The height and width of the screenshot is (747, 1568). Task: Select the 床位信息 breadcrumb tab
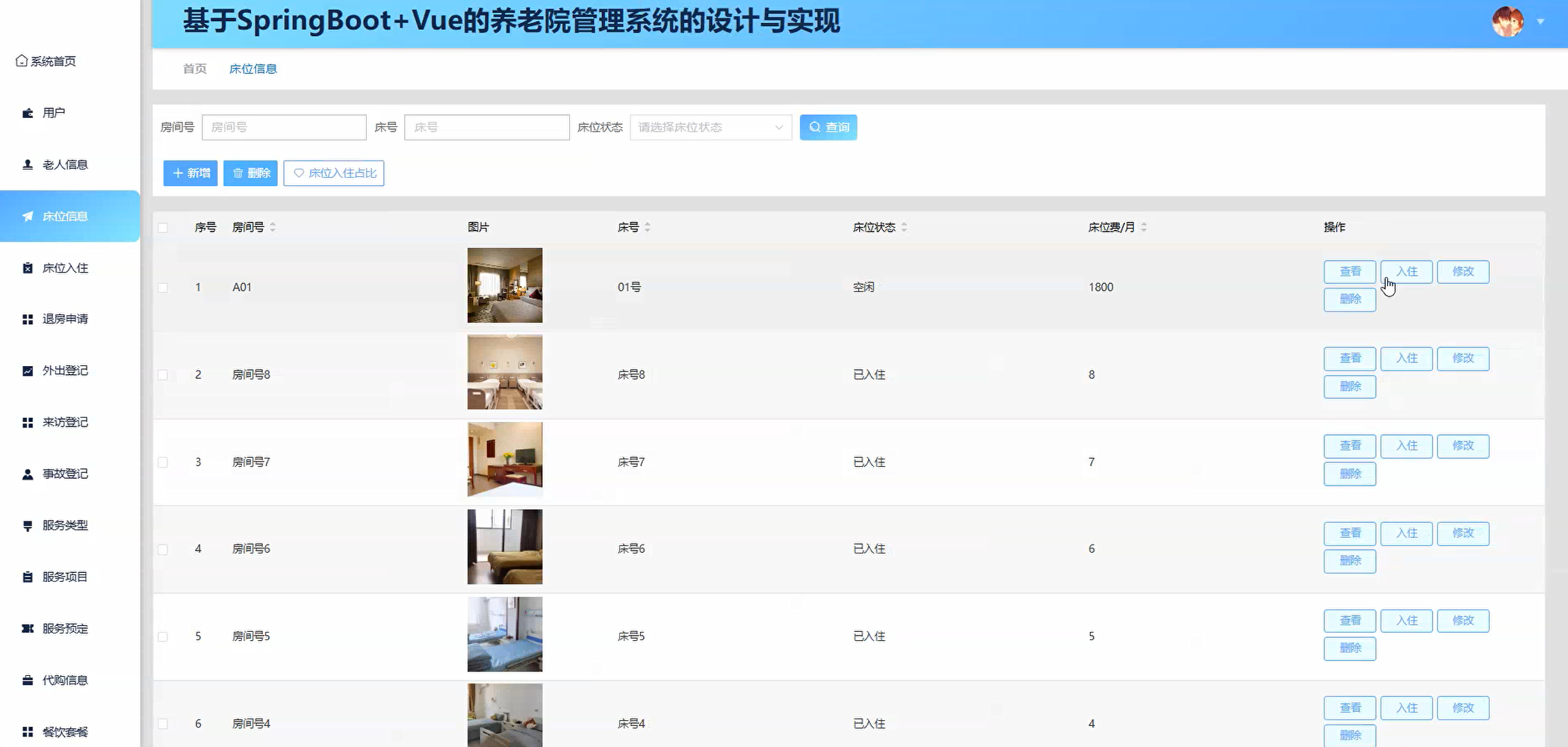click(x=252, y=69)
